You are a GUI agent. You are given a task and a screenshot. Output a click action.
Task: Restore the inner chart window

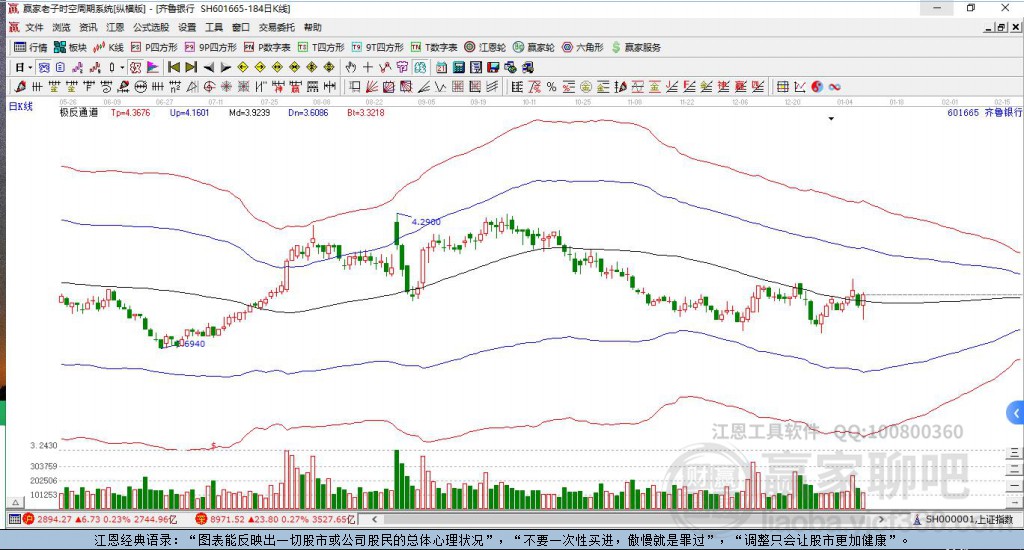pos(1001,27)
